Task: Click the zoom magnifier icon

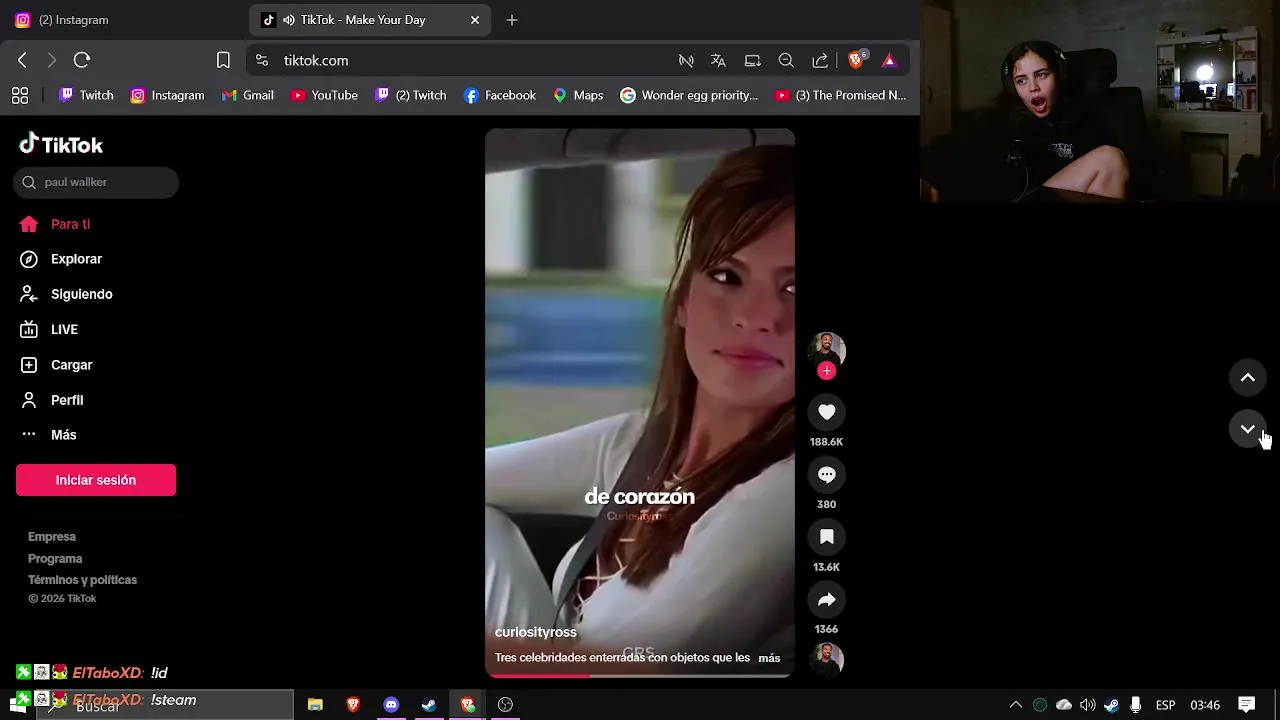Action: (x=786, y=60)
